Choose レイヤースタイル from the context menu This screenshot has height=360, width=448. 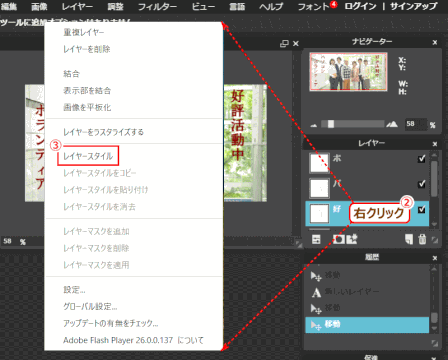tap(88, 156)
